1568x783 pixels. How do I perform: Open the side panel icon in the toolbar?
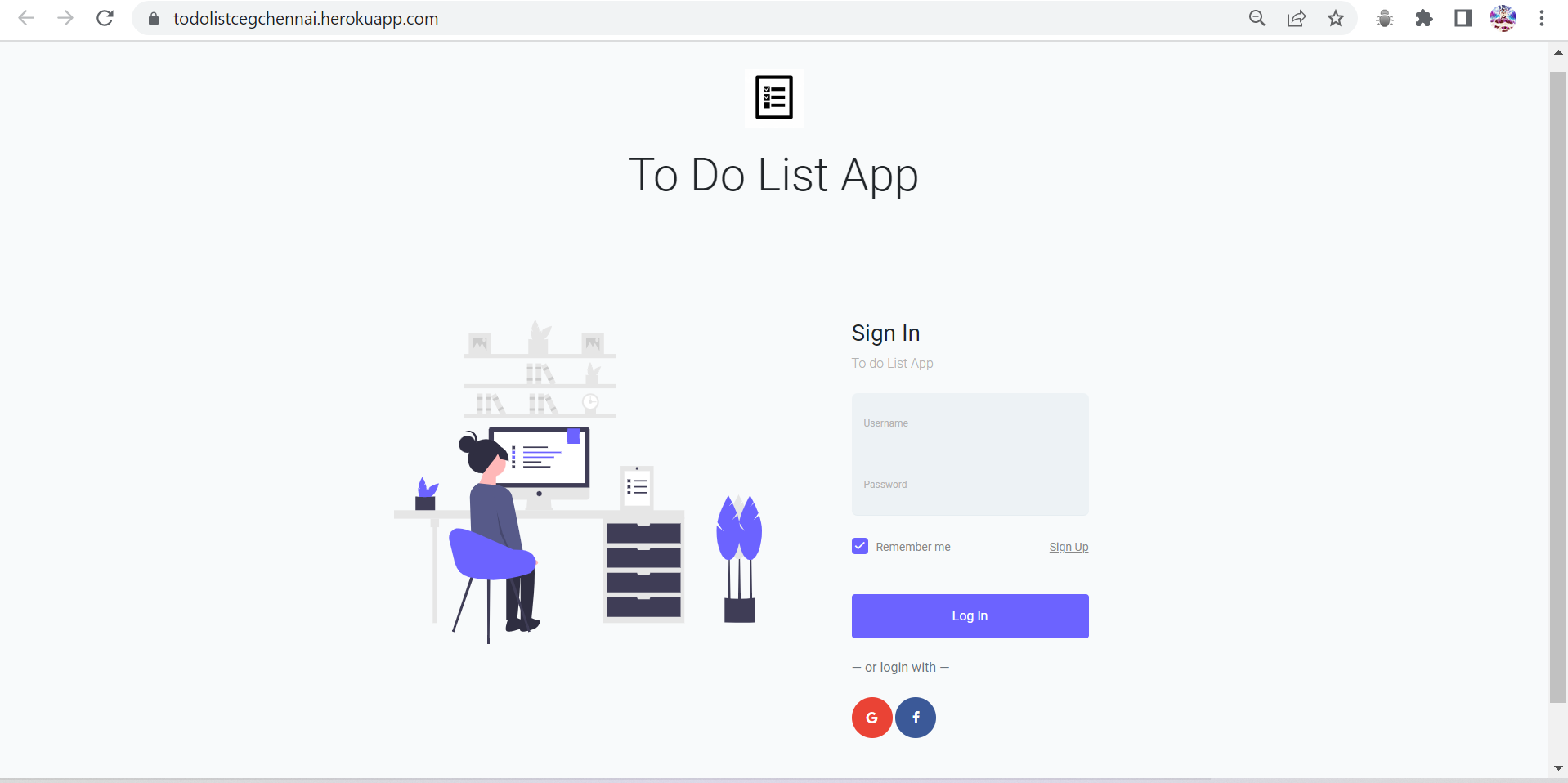1463,18
